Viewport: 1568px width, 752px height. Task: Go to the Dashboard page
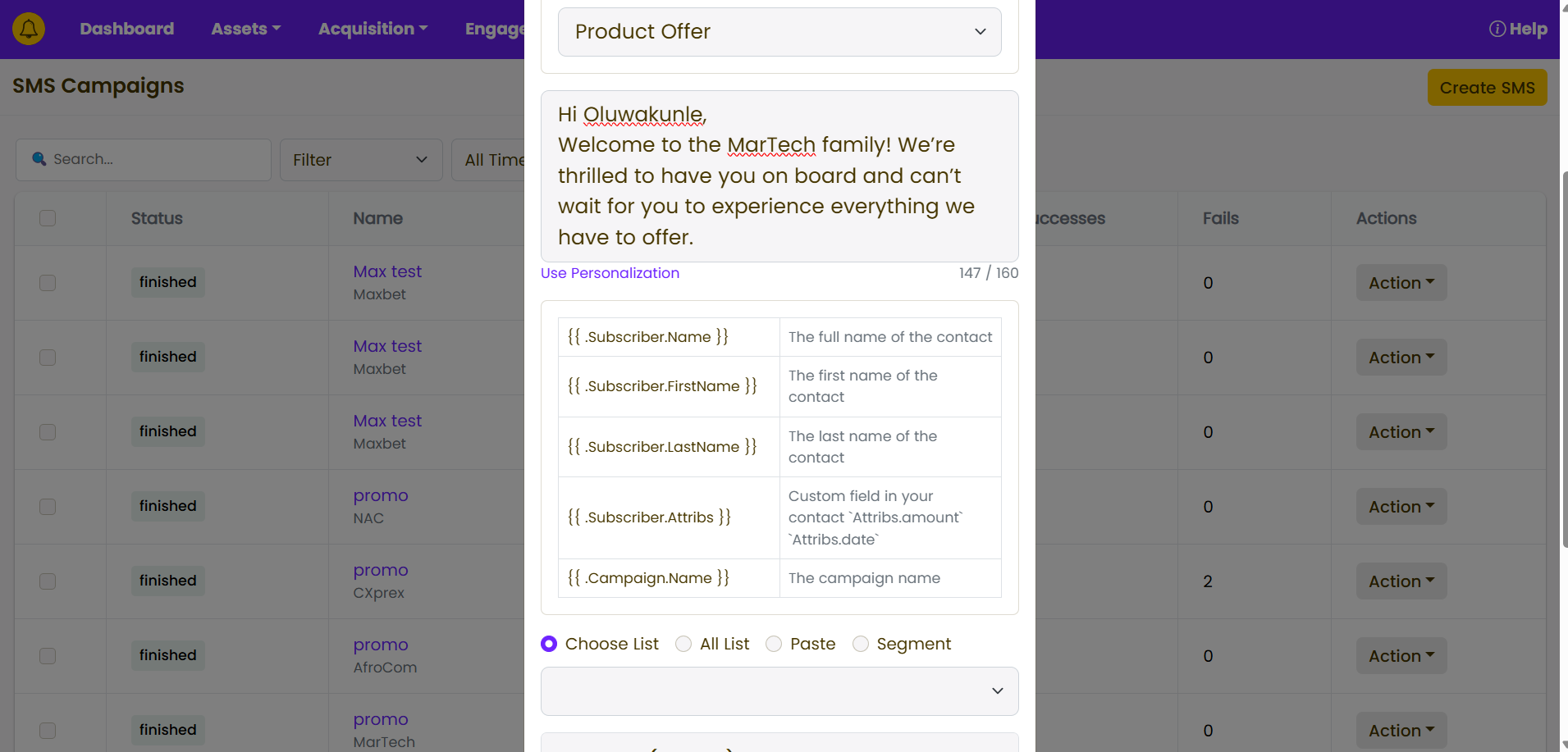point(126,29)
